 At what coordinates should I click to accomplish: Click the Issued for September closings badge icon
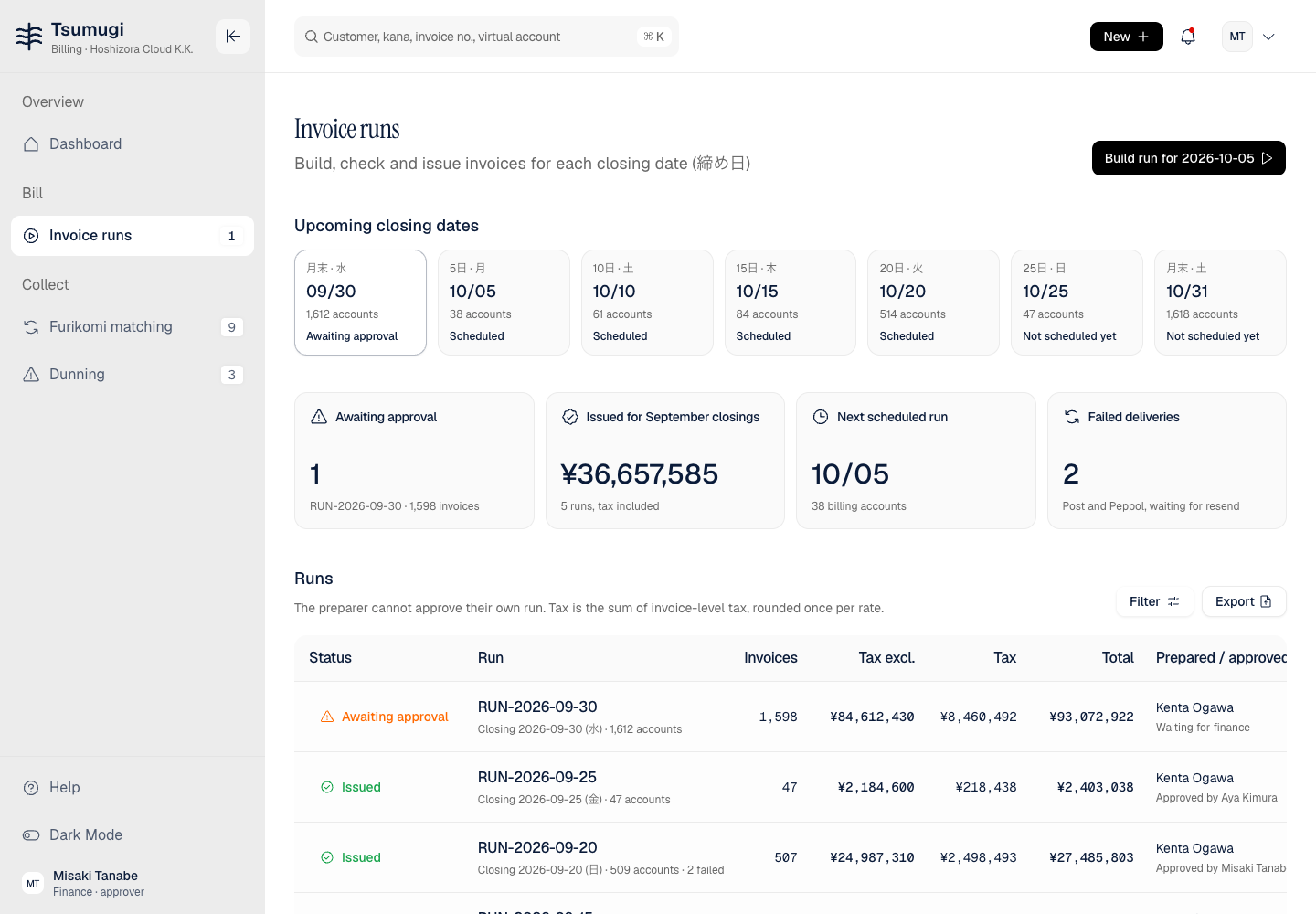coord(570,417)
